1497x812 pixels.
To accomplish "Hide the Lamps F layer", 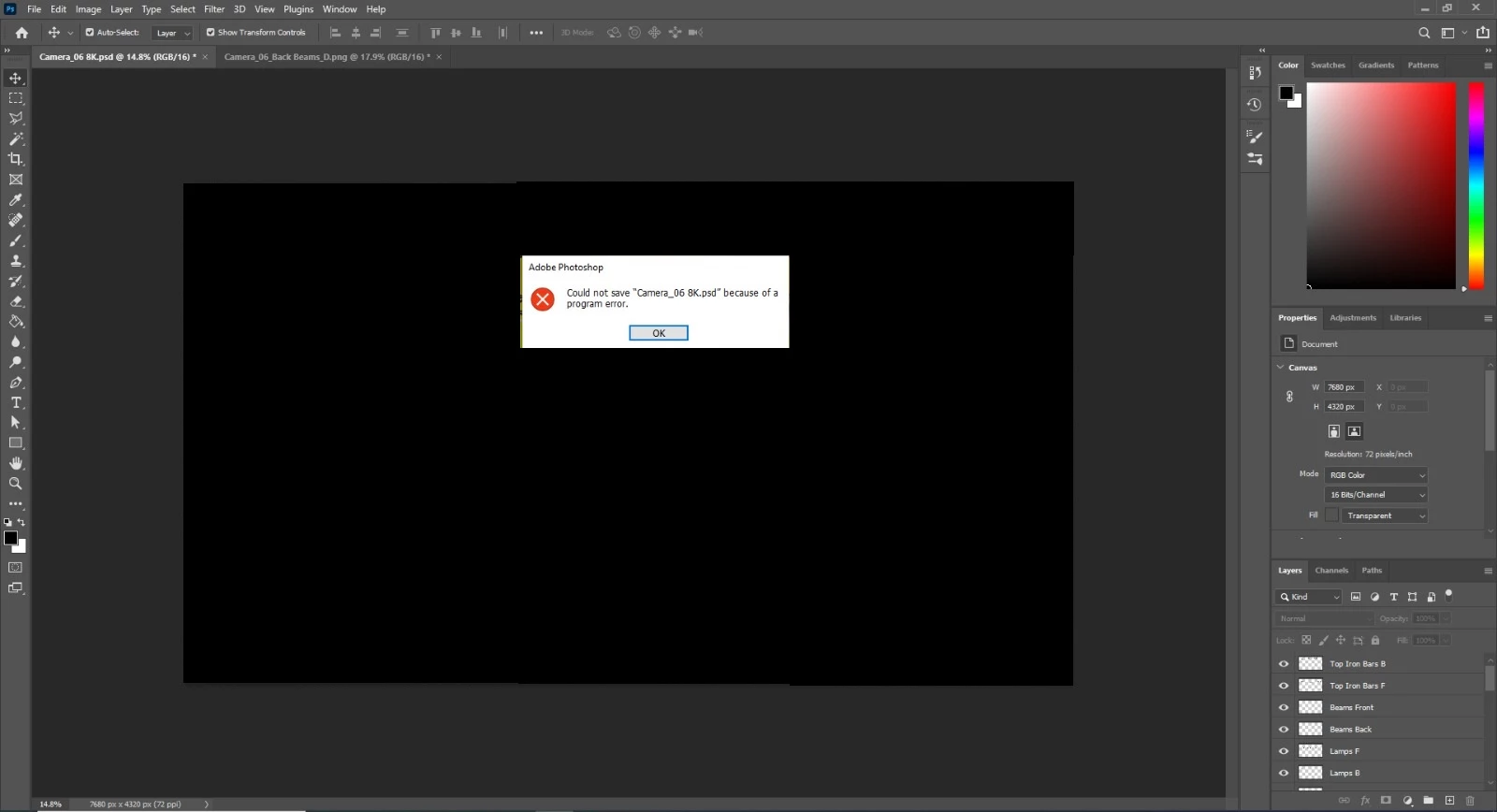I will (1284, 751).
